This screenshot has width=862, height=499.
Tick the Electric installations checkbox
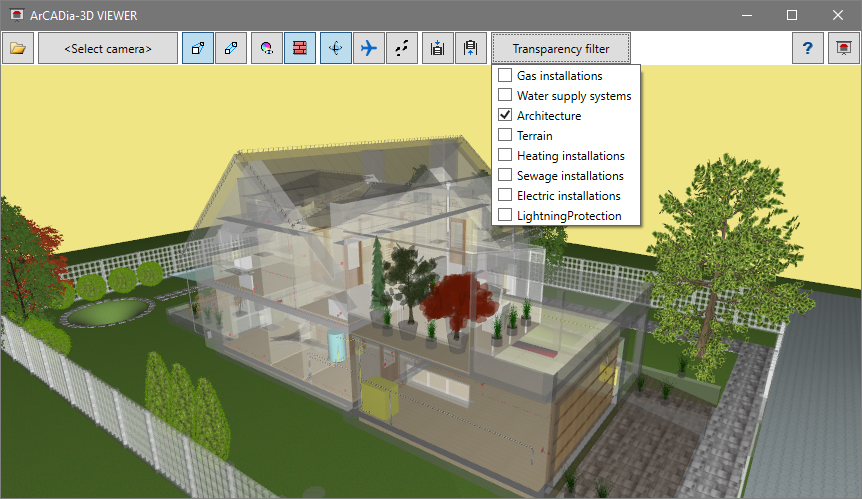point(505,195)
